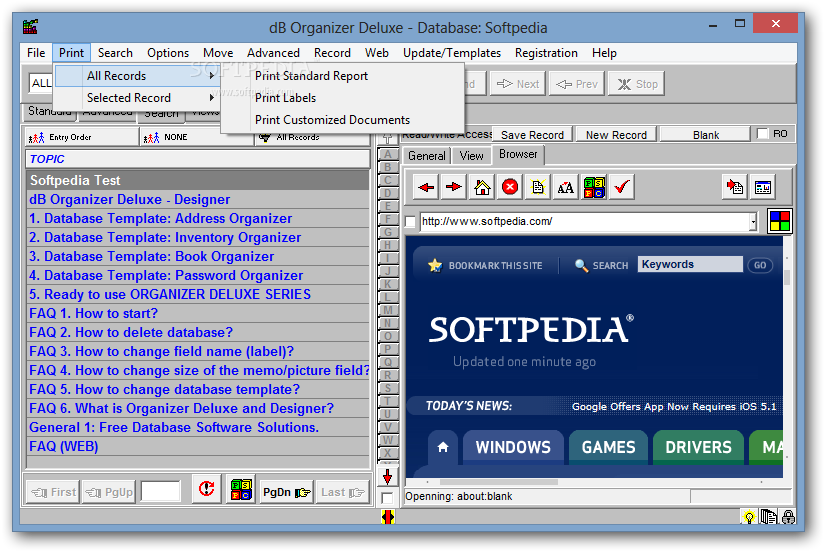Click colored blocks icon next to PgDn
This screenshot has width=825, height=552.
(x=242, y=489)
